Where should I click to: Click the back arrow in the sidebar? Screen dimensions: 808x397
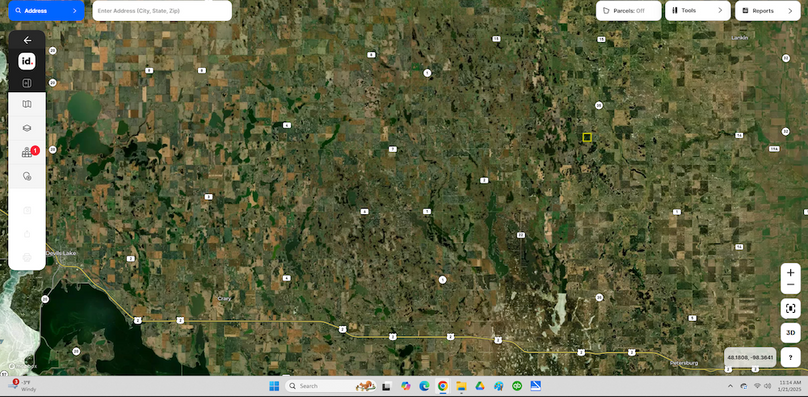pos(27,40)
